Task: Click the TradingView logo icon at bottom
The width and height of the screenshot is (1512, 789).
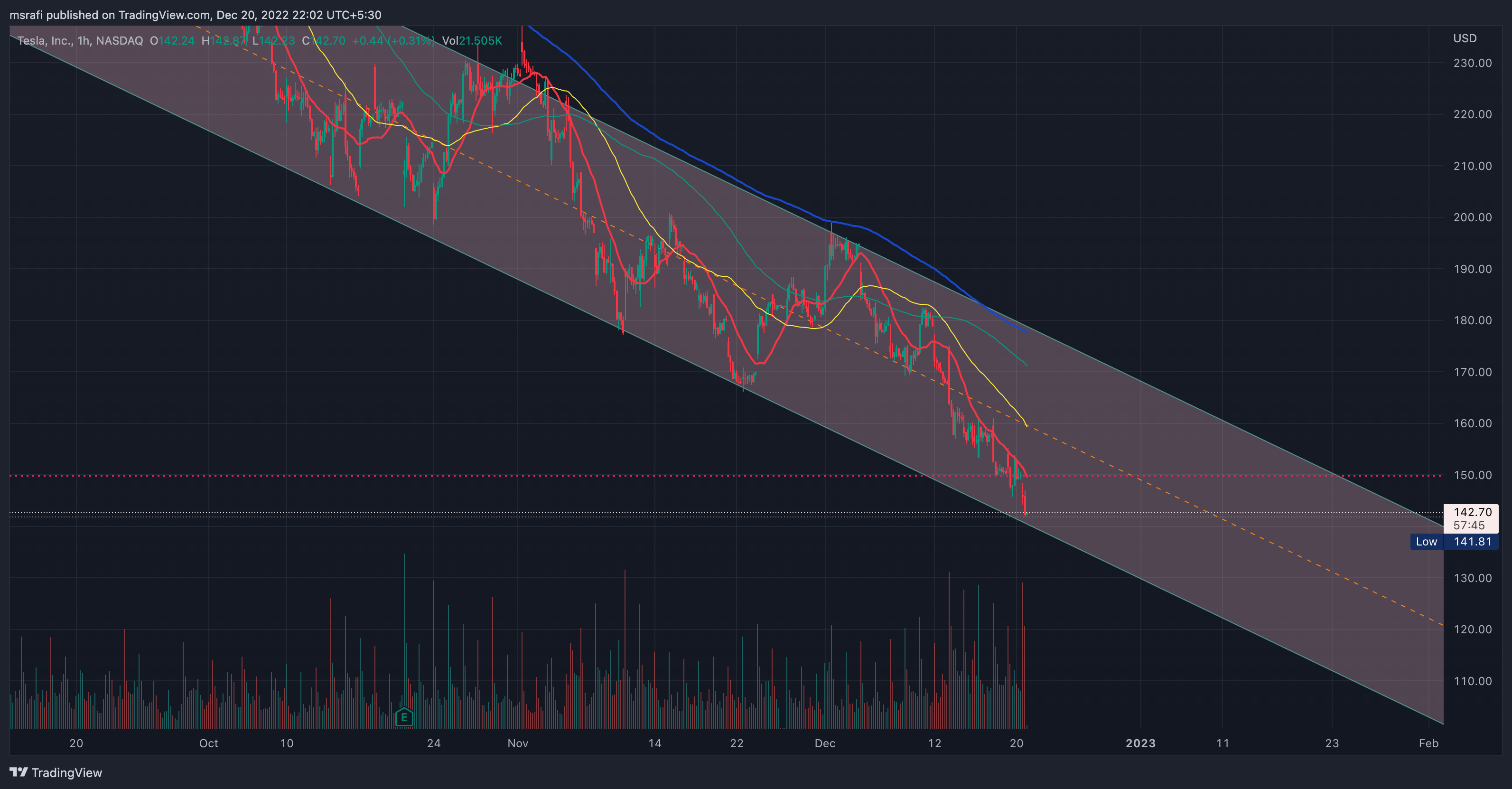Action: [18, 772]
